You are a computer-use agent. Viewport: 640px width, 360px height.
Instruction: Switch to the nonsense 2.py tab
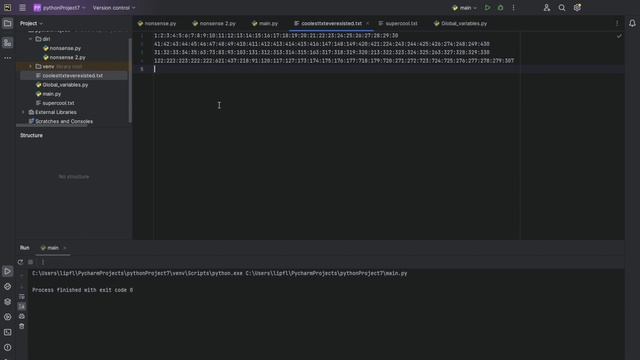click(x=214, y=23)
